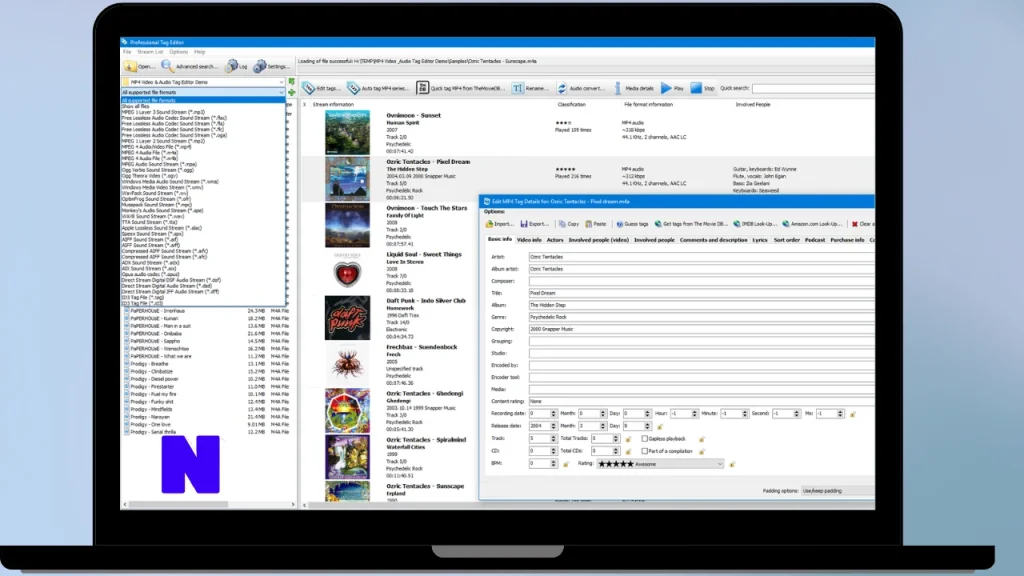The height and width of the screenshot is (576, 1024).
Task: Click the Track number spinner arrows
Action: [553, 439]
